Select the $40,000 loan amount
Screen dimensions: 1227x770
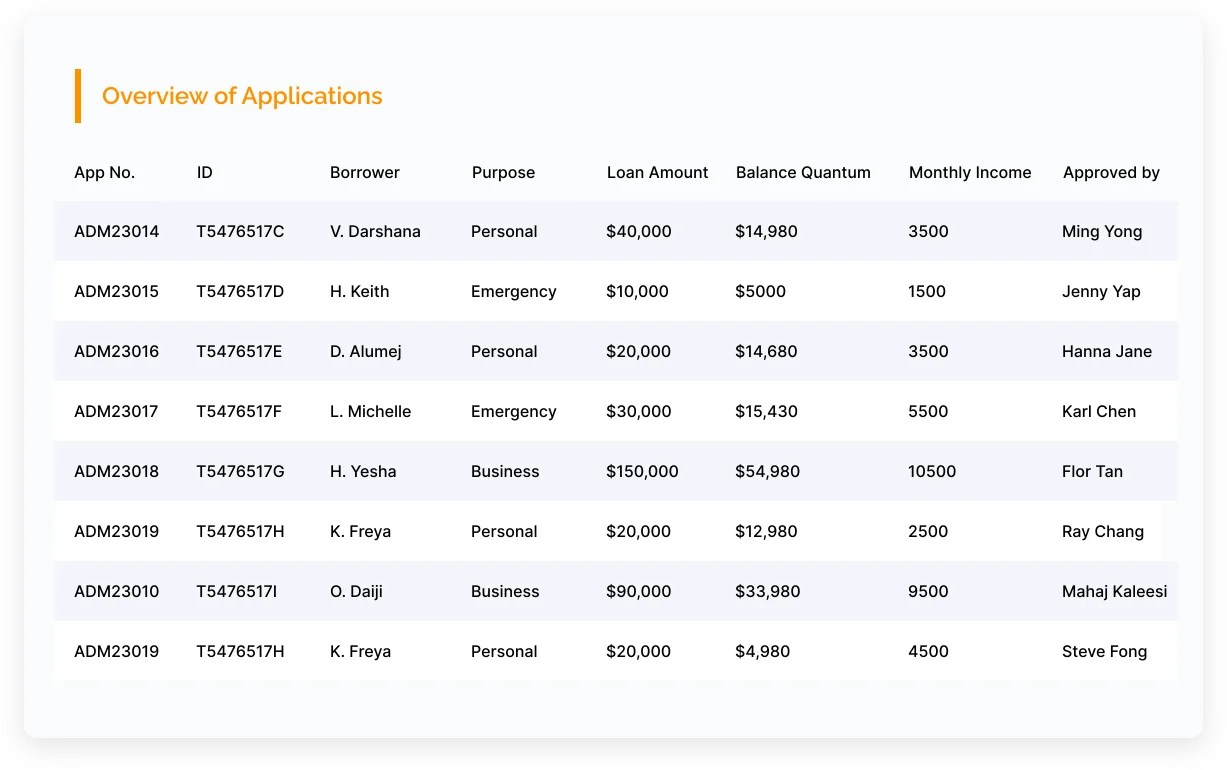coord(639,231)
